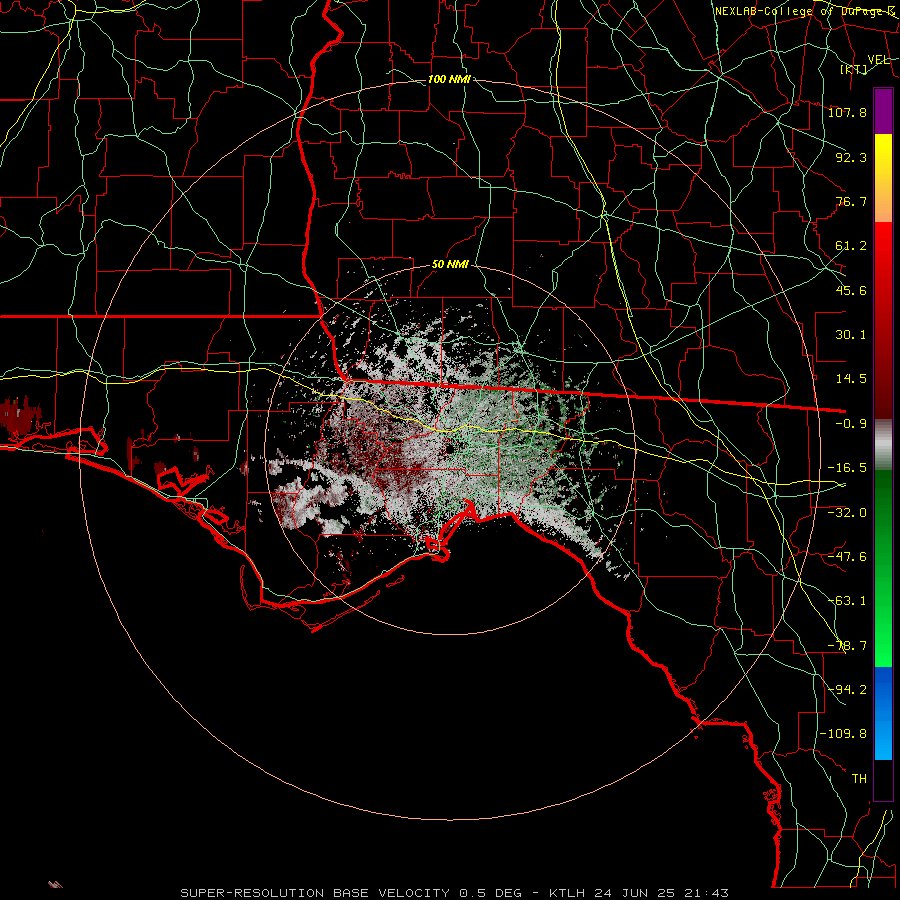The width and height of the screenshot is (900, 900).
Task: Click the Super-Resolution Base Velocity footer caption
Action: click(455, 893)
